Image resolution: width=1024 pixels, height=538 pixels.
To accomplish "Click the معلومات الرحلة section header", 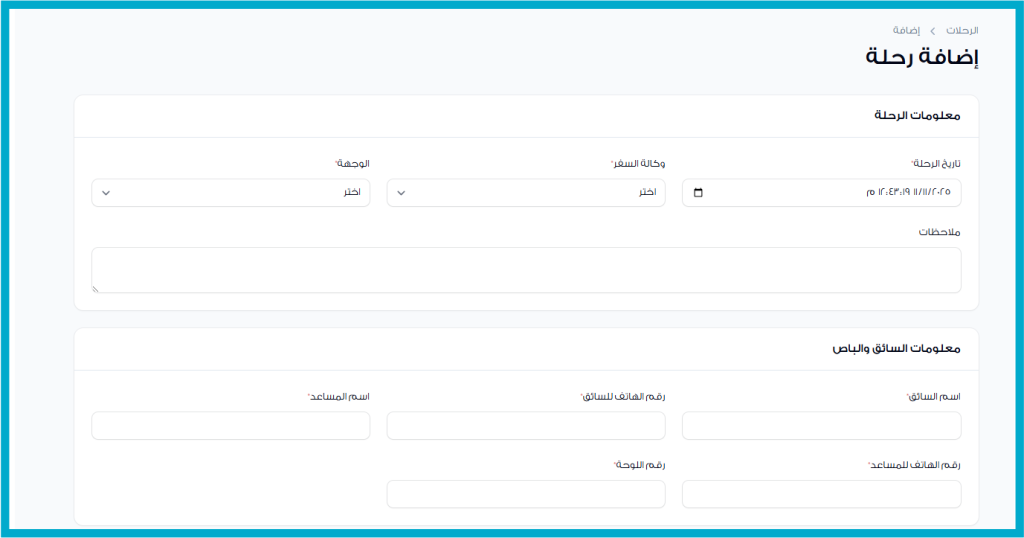I will point(917,116).
